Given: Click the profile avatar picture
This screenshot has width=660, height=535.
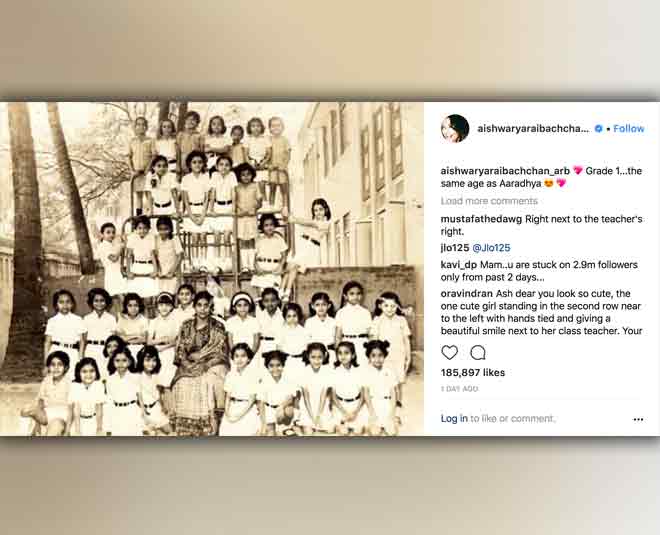Looking at the screenshot, I should click(x=455, y=128).
